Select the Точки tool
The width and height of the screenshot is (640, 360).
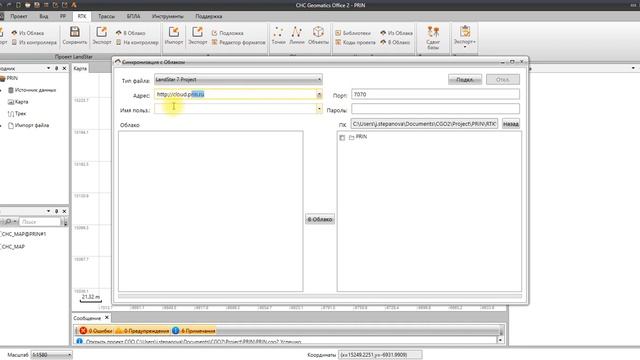tap(278, 36)
